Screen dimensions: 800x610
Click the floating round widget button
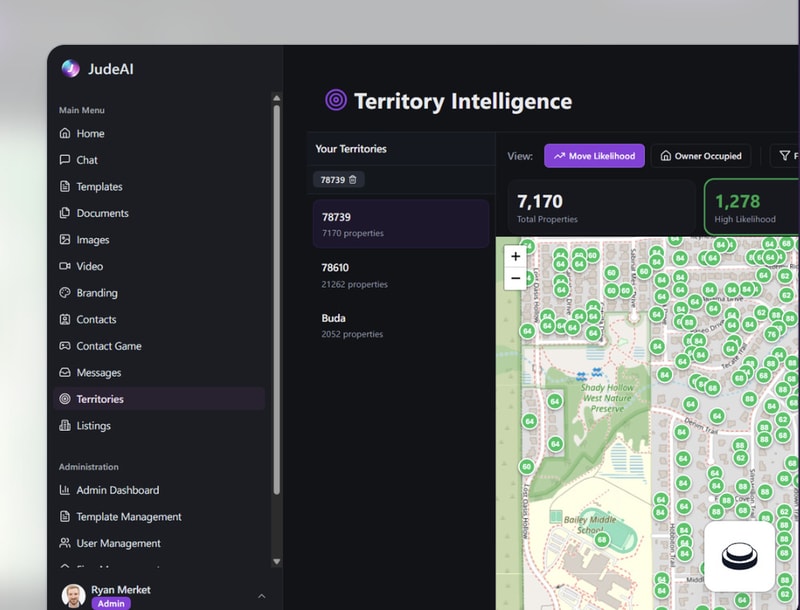pos(739,556)
